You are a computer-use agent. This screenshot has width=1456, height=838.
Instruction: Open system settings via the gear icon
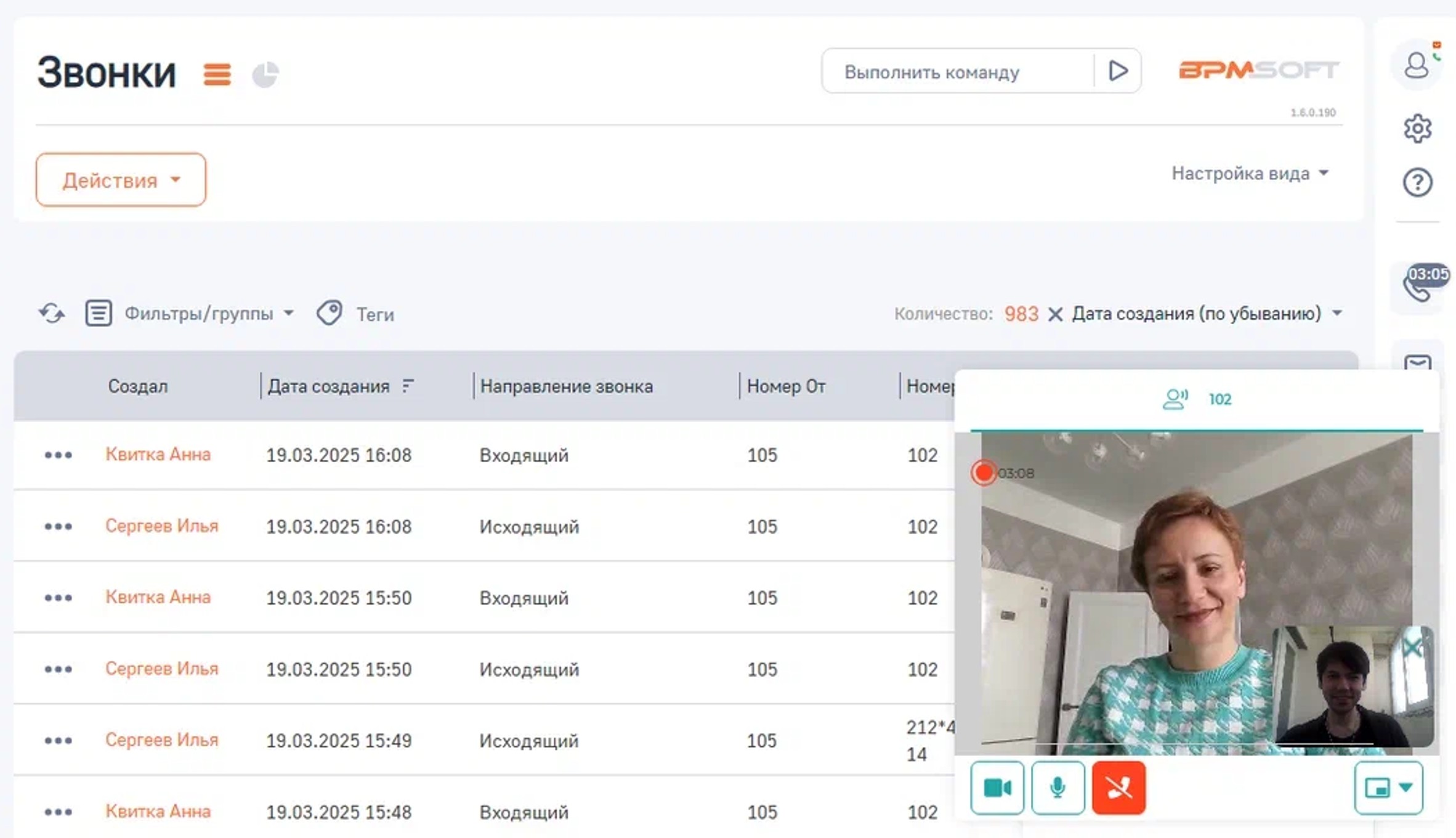[x=1418, y=128]
